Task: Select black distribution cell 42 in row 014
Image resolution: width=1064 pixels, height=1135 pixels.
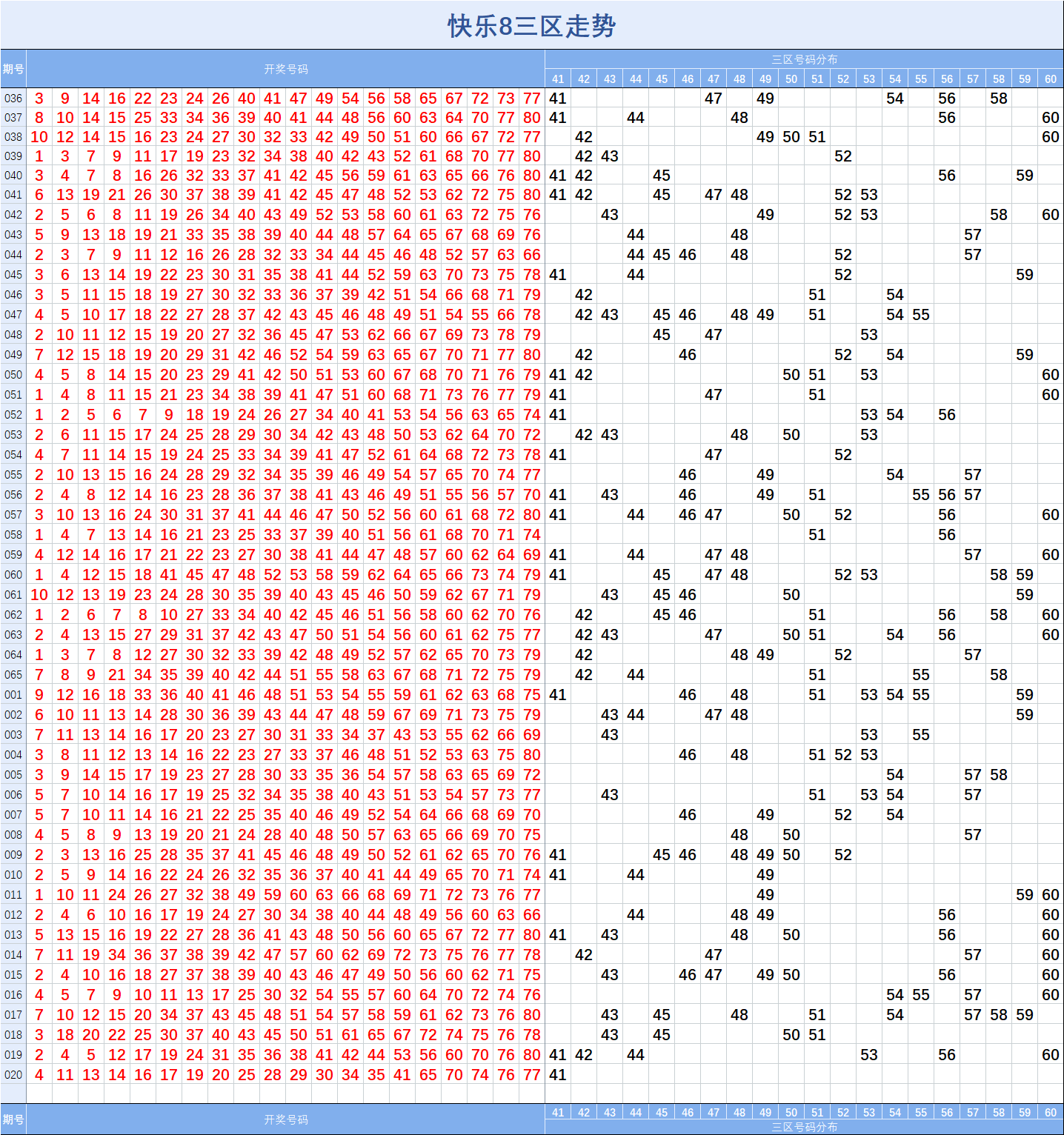Action: tap(584, 955)
